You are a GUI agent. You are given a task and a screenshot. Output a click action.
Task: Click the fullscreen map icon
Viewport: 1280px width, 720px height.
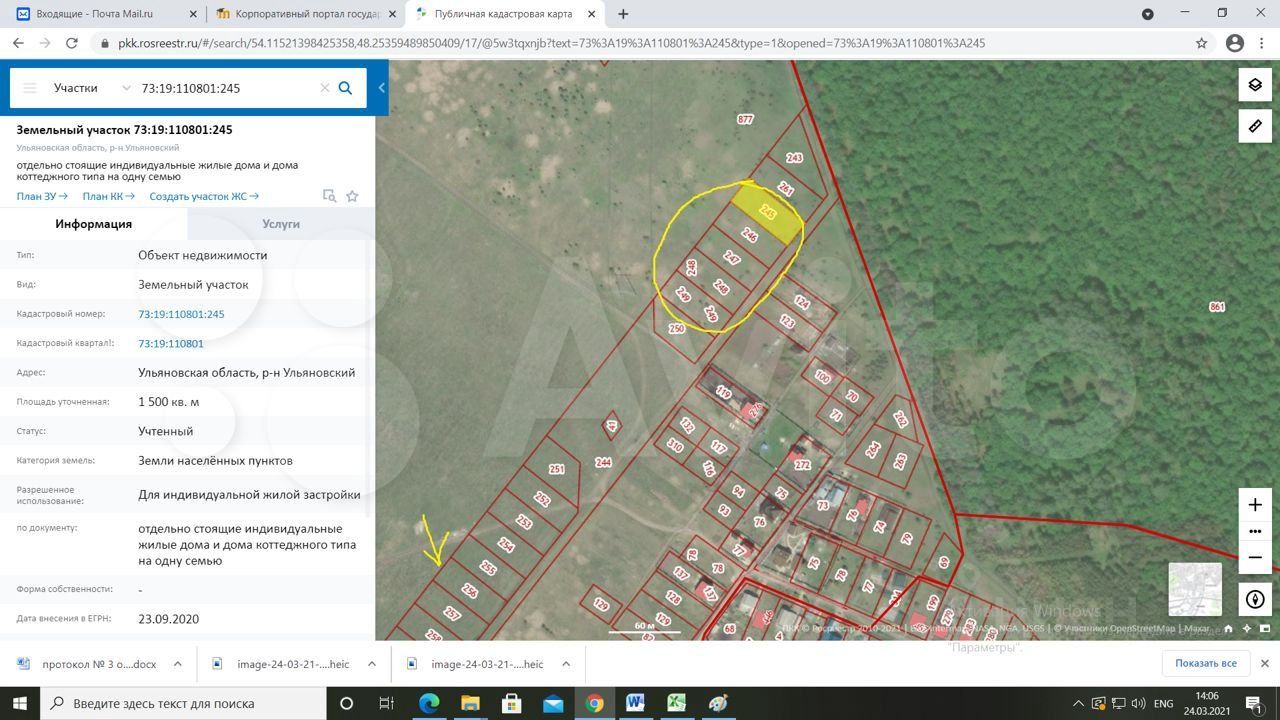(x=1265, y=629)
